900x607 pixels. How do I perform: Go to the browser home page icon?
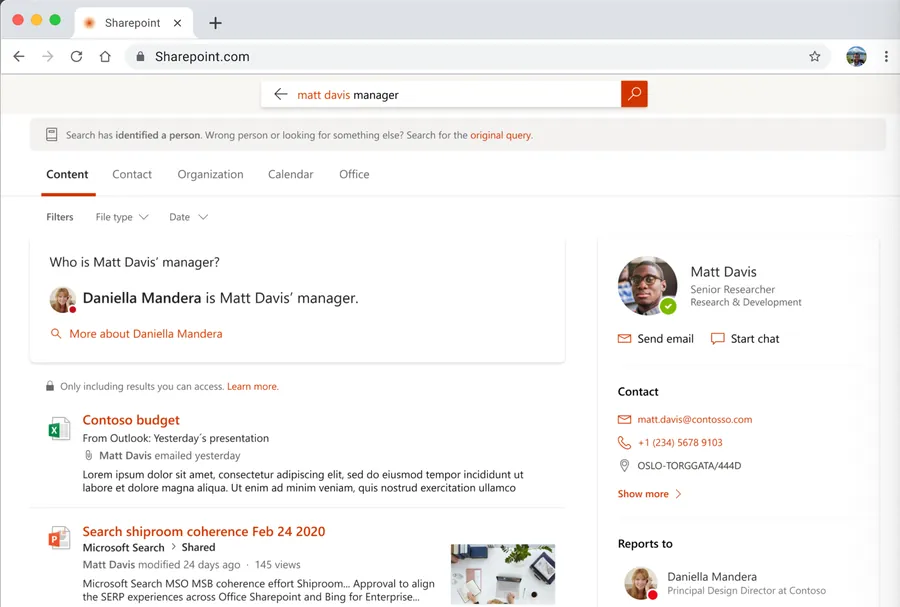tap(105, 56)
